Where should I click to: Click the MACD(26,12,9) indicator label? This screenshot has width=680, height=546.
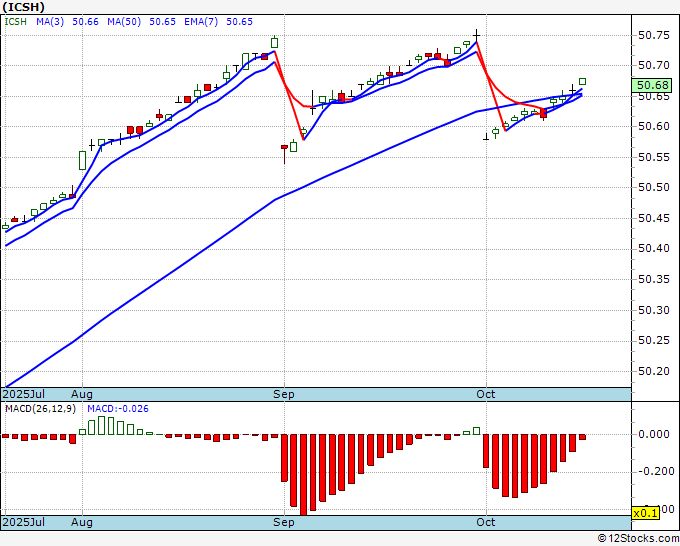point(40,409)
